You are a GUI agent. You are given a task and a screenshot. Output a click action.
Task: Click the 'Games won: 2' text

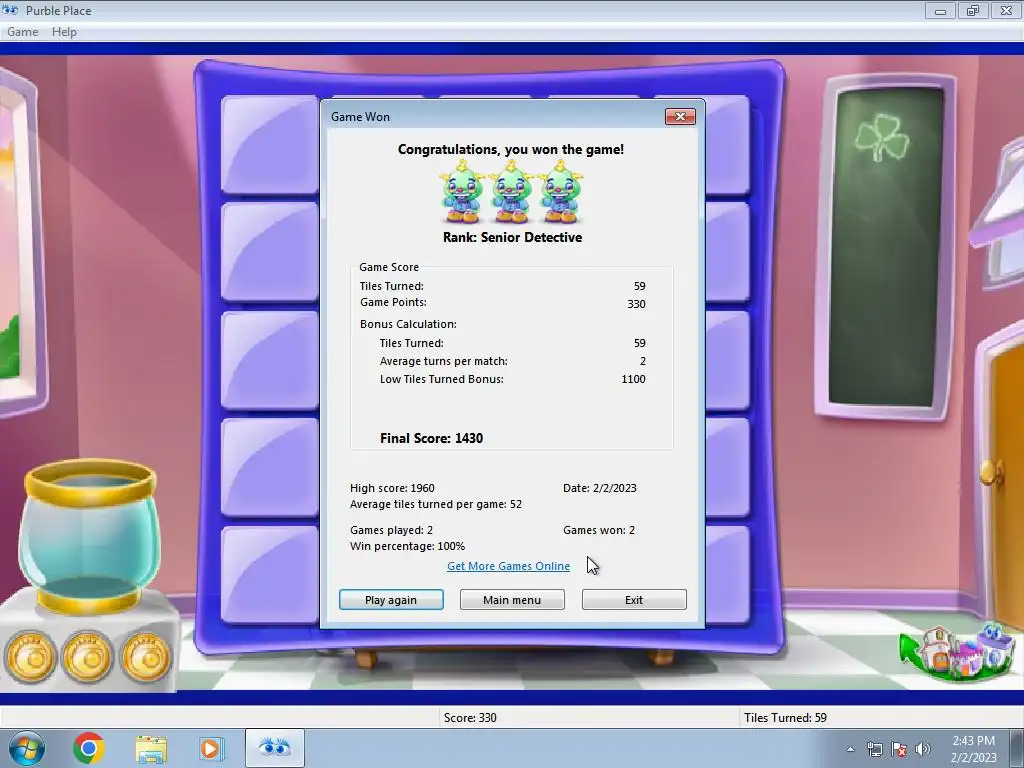[599, 530]
